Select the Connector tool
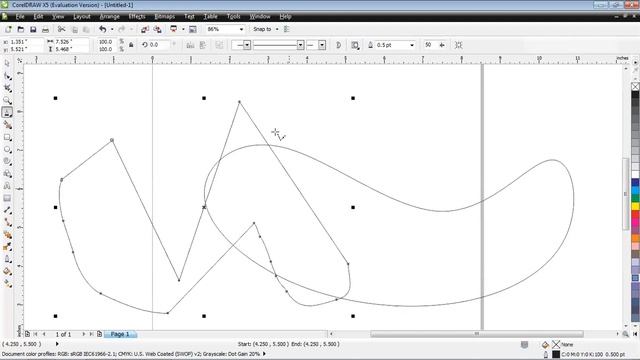 (x=7, y=223)
